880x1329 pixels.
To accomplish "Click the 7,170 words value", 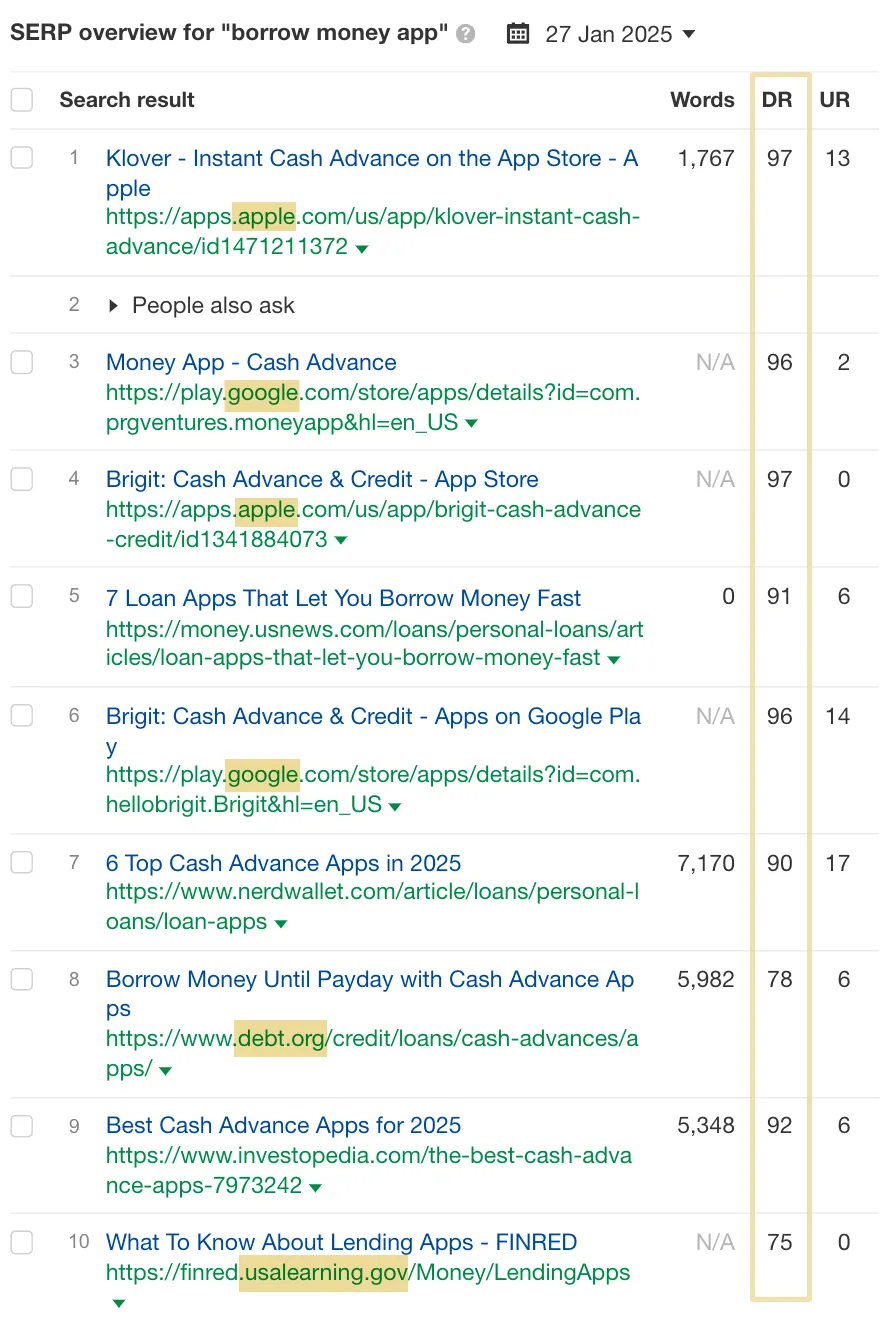I will pos(706,863).
